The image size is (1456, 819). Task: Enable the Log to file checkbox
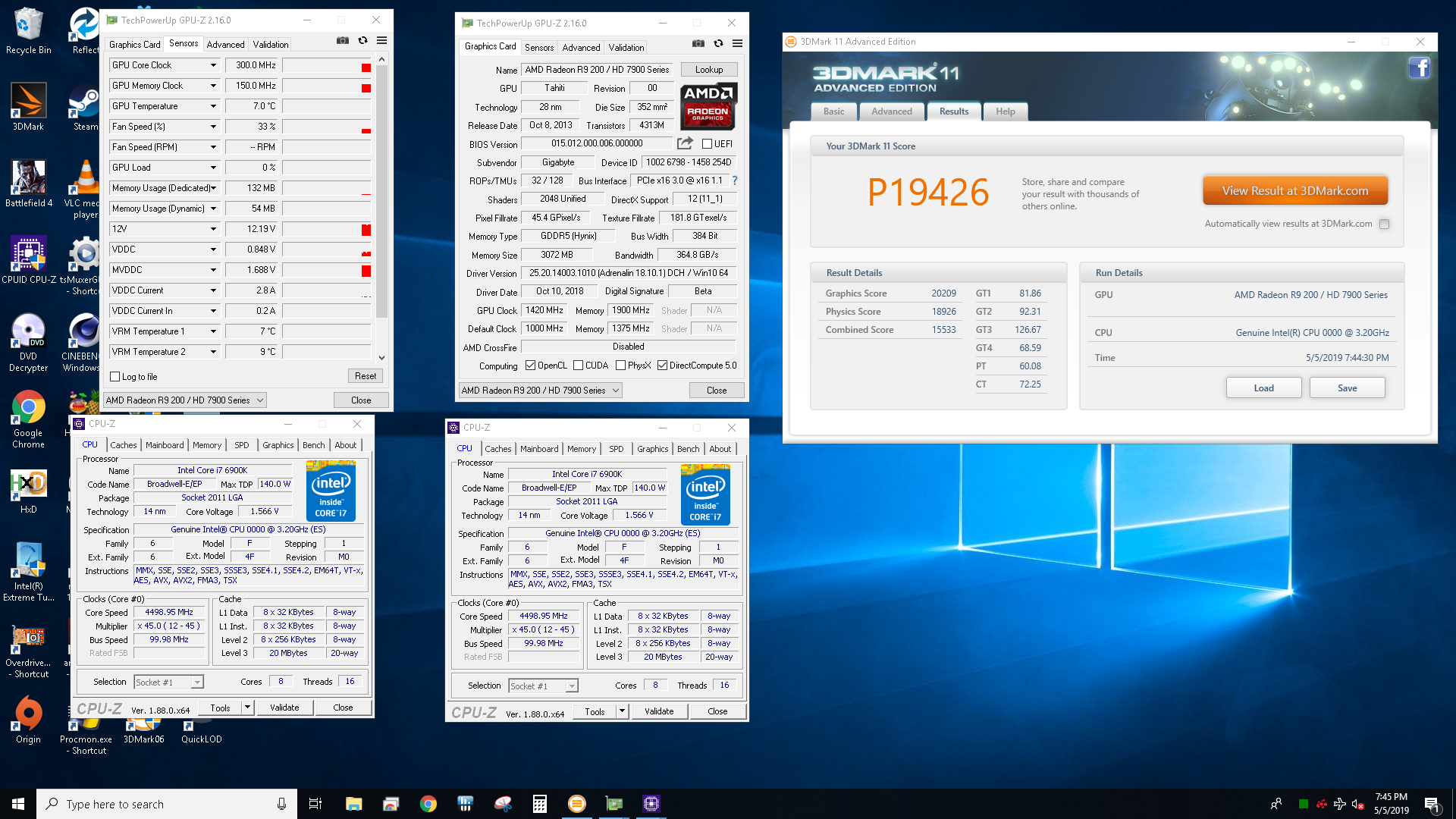115,377
